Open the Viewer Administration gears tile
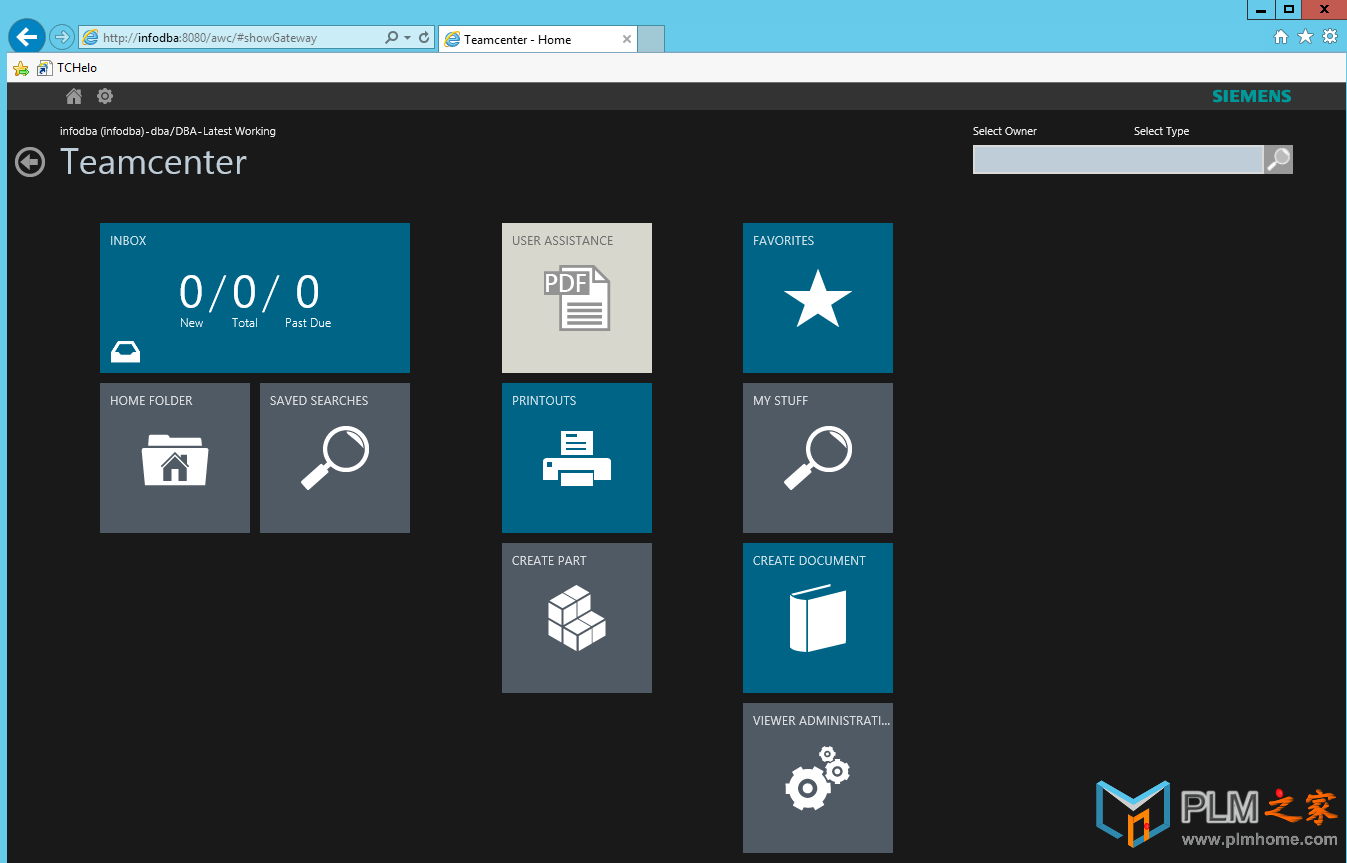This screenshot has width=1347, height=863. (818, 778)
